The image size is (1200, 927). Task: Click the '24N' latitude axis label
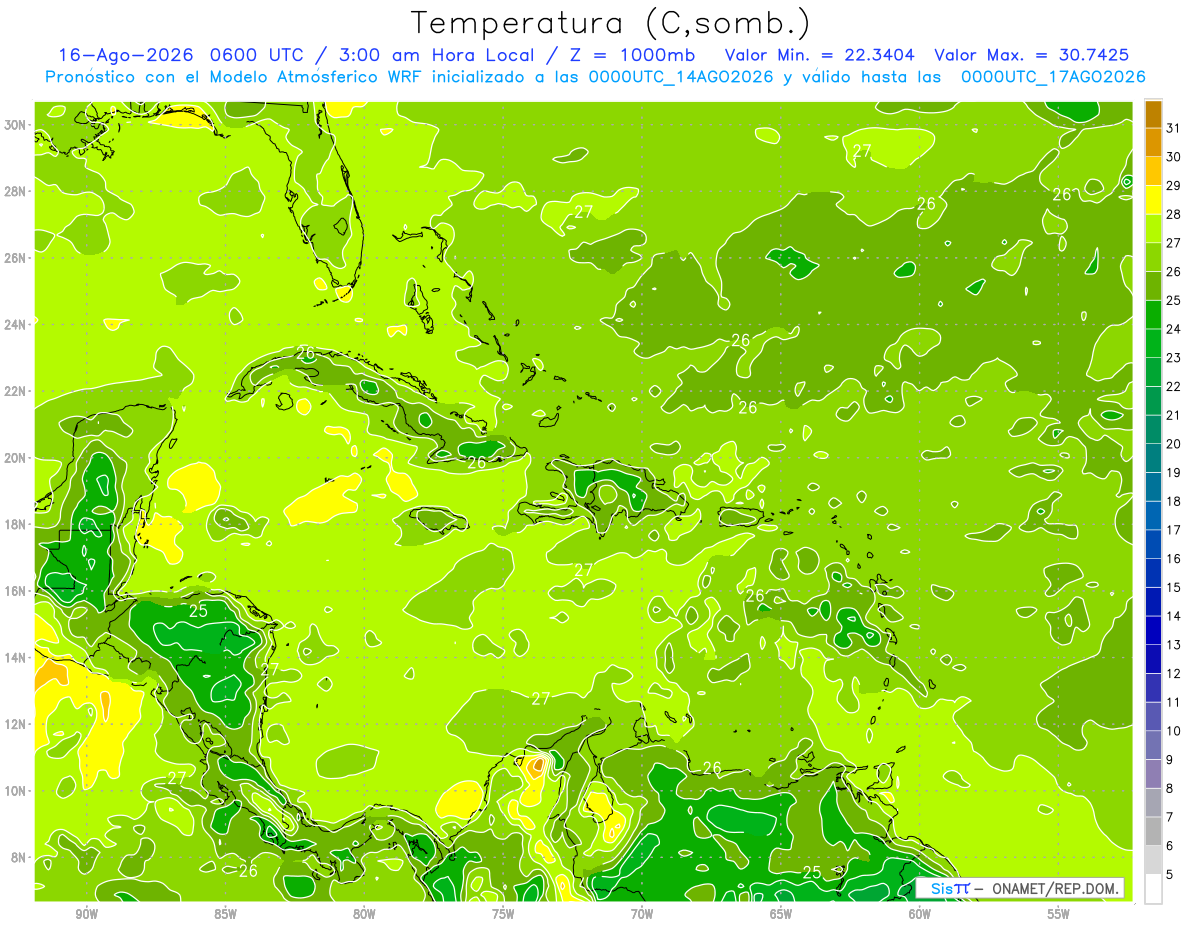click(x=16, y=325)
